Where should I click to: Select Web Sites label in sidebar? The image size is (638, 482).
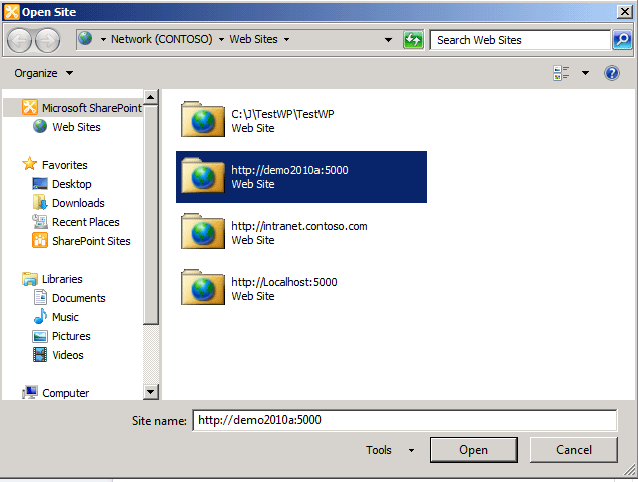click(76, 127)
